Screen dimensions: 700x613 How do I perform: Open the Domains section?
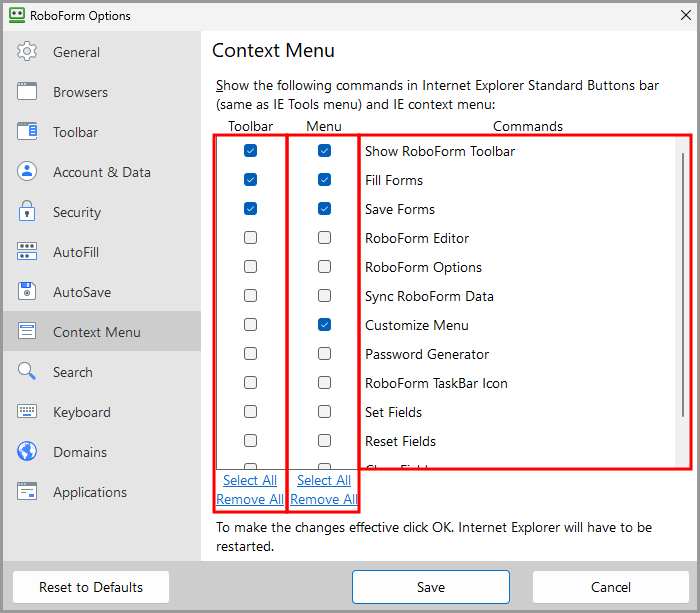[x=102, y=451]
